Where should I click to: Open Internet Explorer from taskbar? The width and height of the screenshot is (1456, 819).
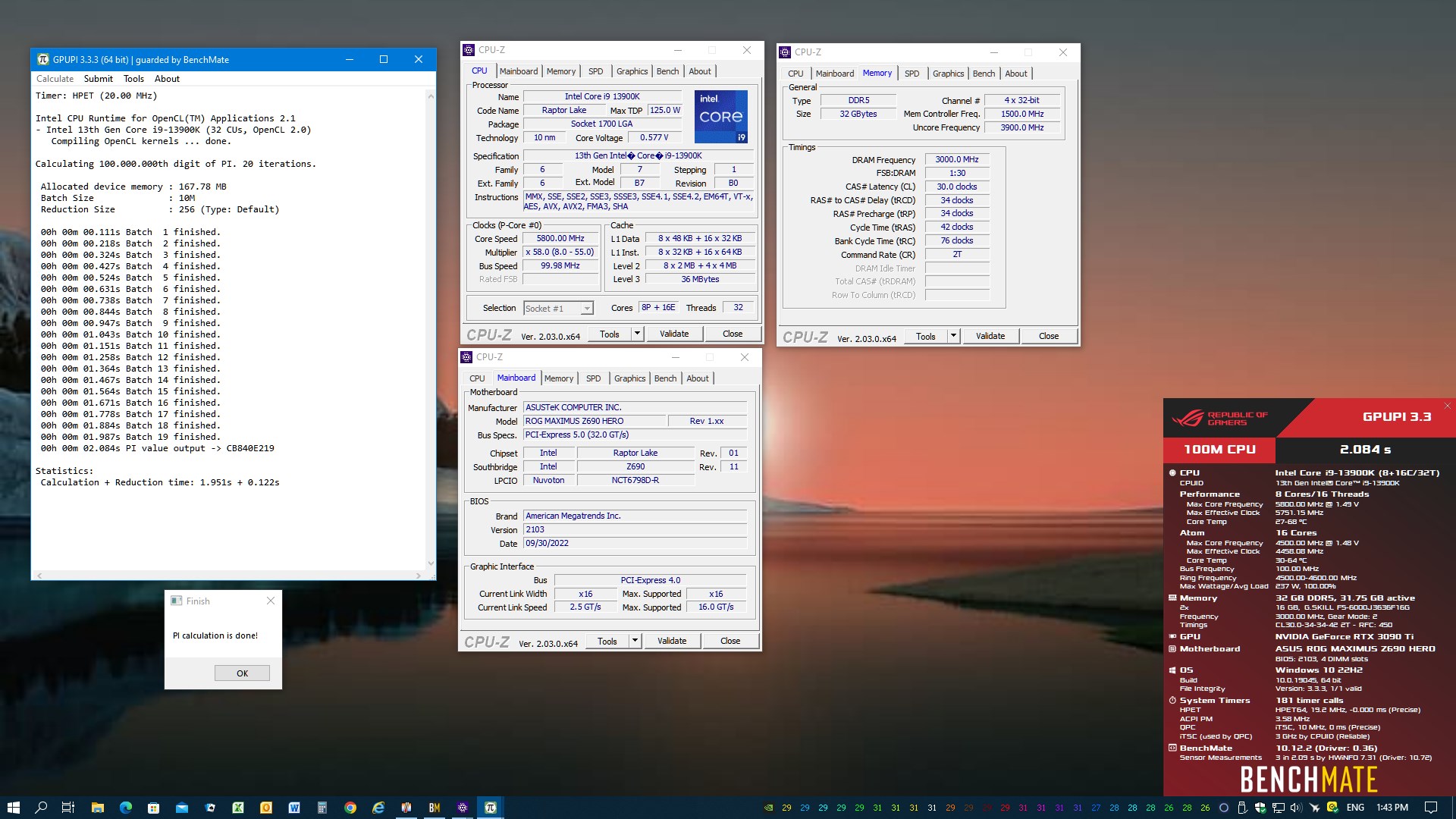(378, 808)
